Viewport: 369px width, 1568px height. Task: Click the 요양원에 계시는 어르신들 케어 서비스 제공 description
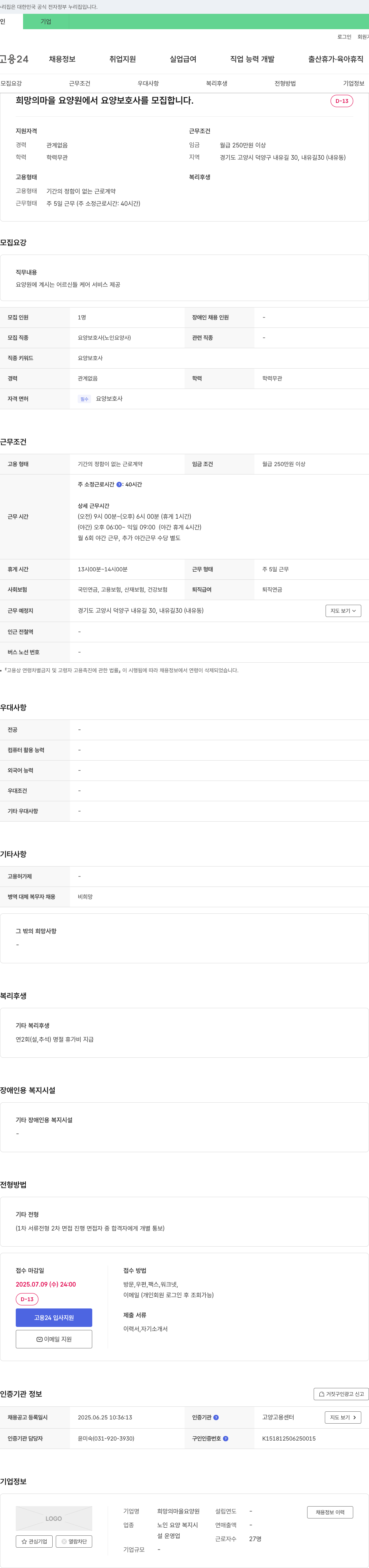pyautogui.click(x=68, y=285)
